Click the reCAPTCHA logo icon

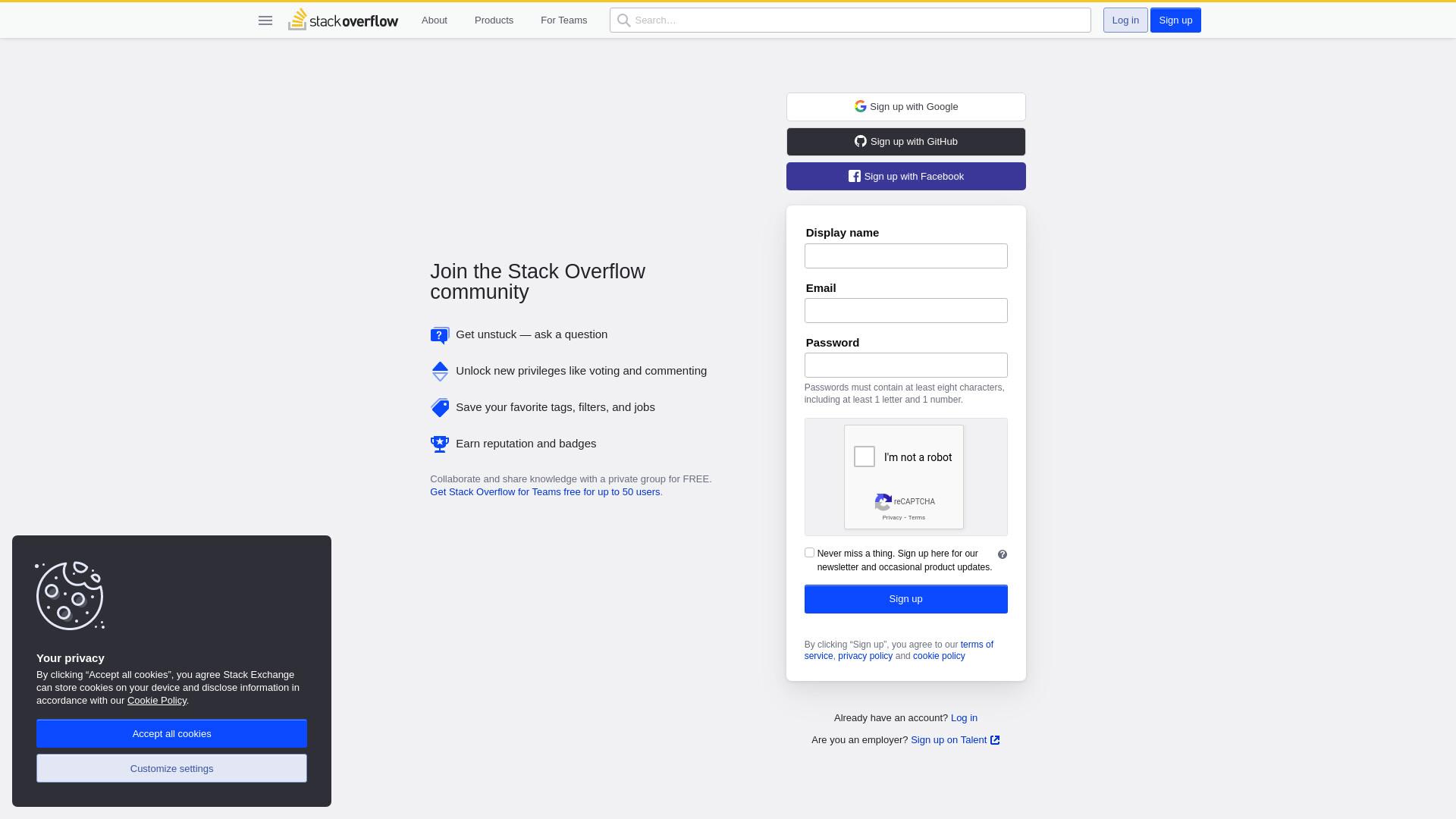tap(883, 502)
